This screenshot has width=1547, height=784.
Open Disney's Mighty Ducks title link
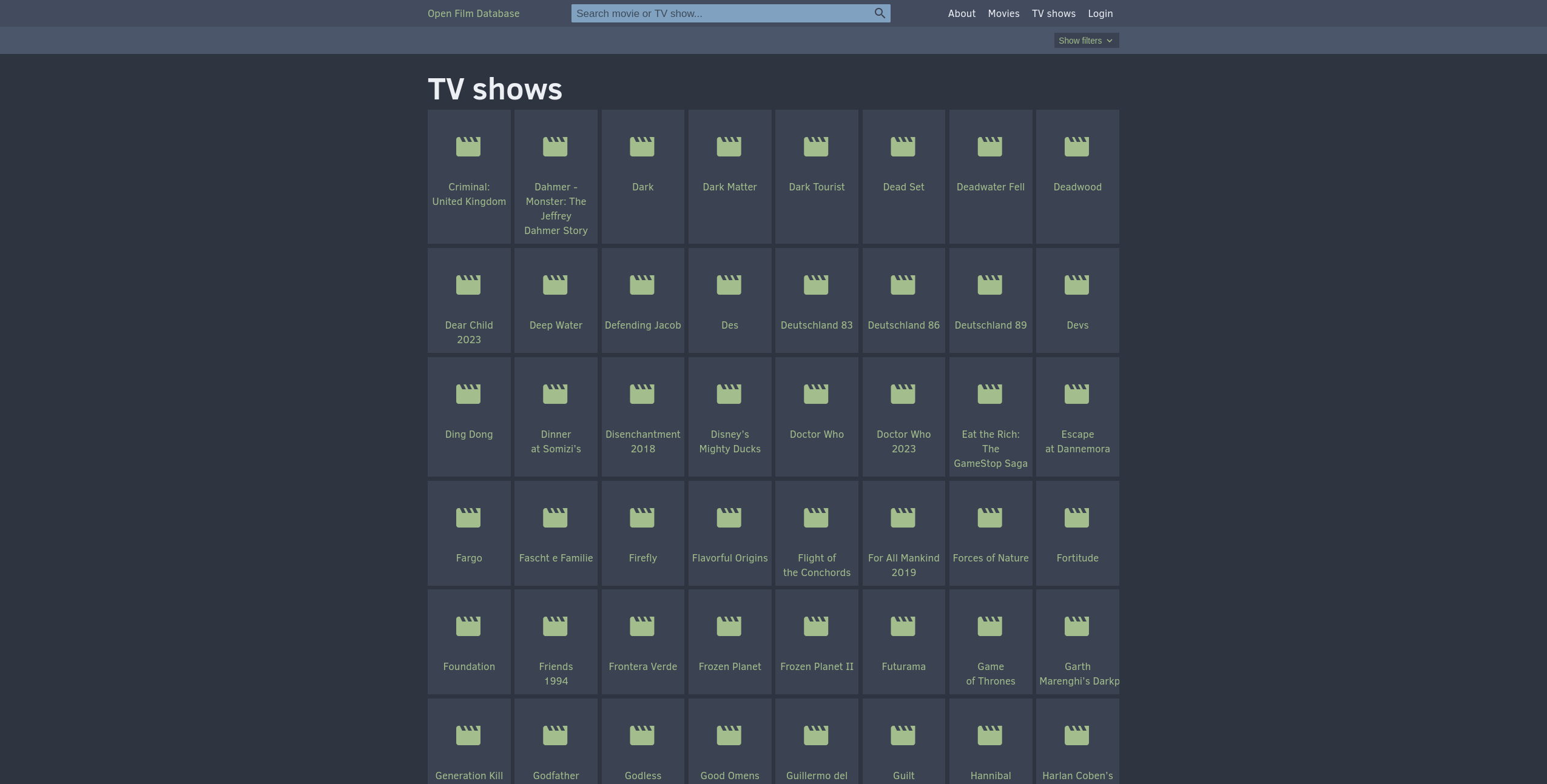pos(730,441)
